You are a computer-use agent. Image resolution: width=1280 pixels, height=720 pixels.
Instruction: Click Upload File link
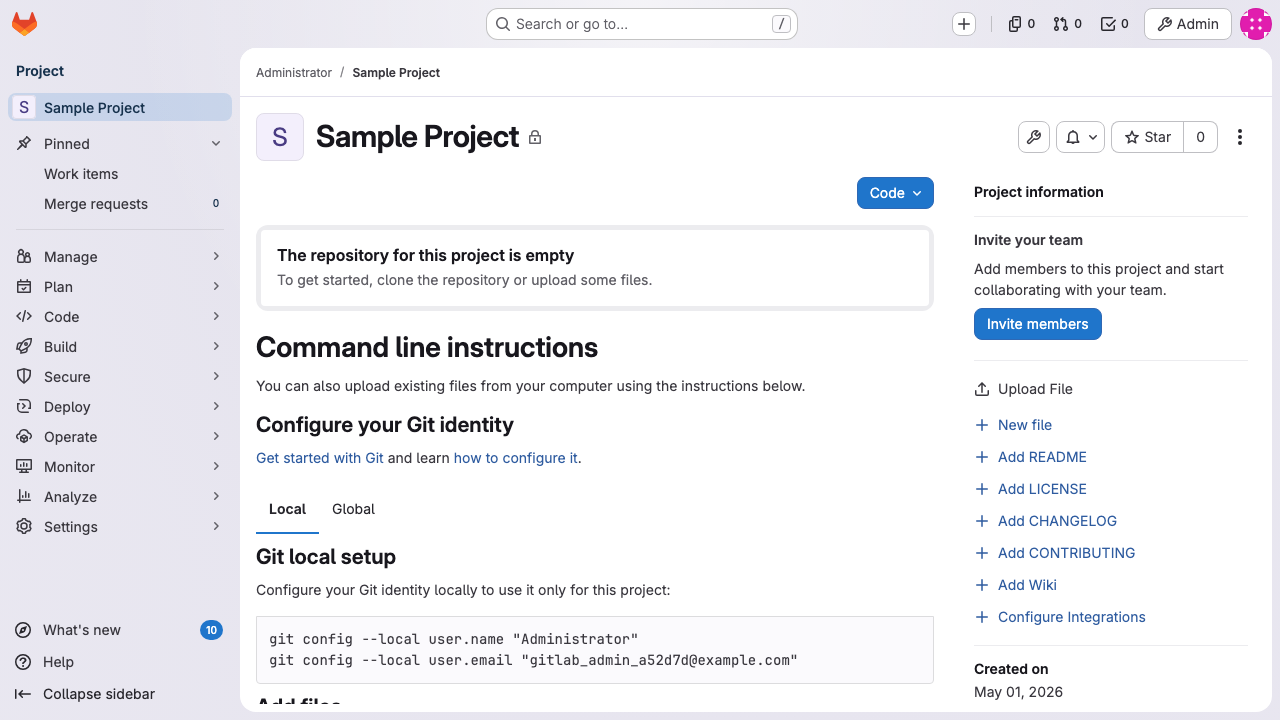point(1023,389)
